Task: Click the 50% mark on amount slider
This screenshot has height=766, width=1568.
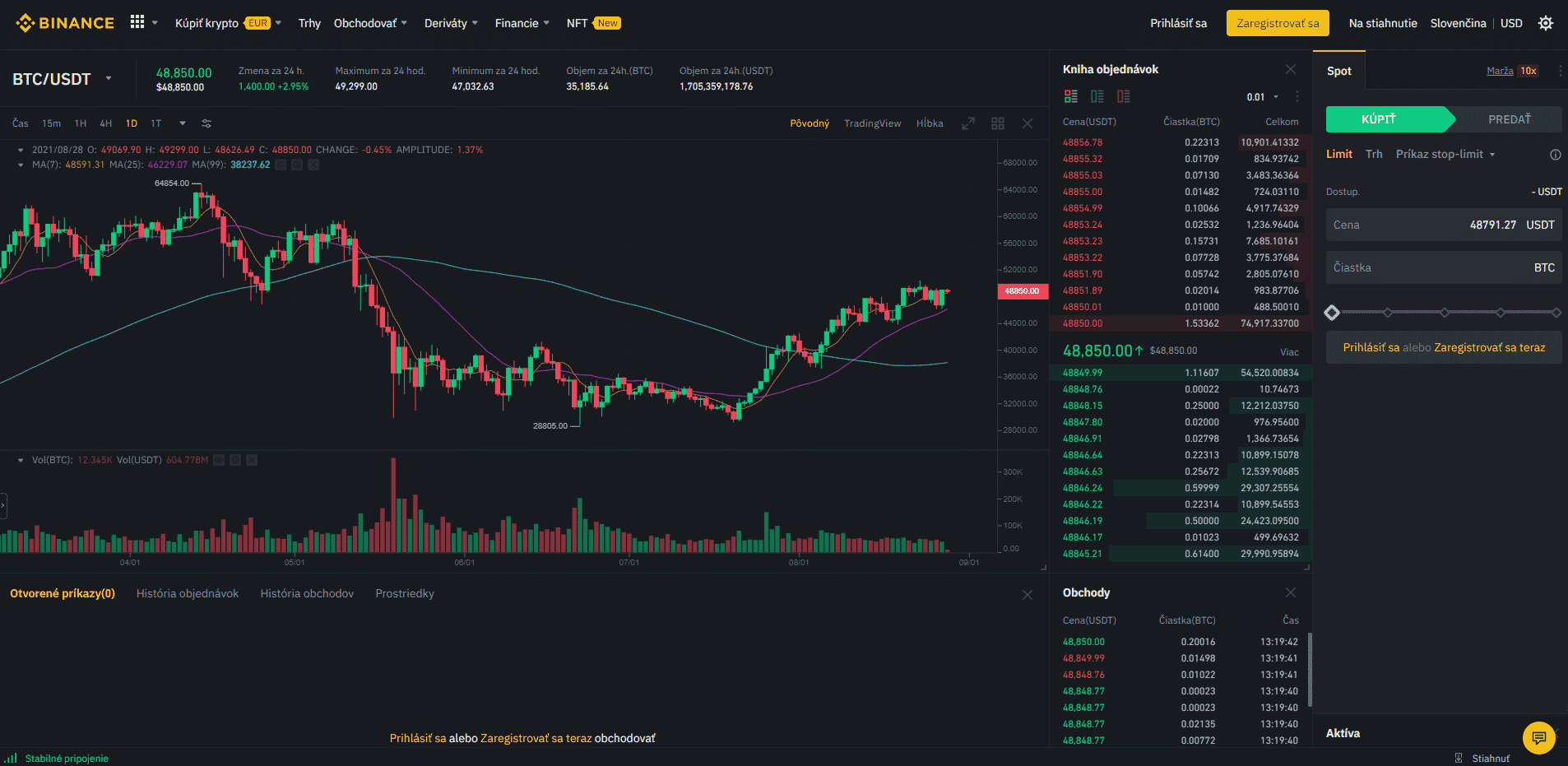Action: 1444,313
